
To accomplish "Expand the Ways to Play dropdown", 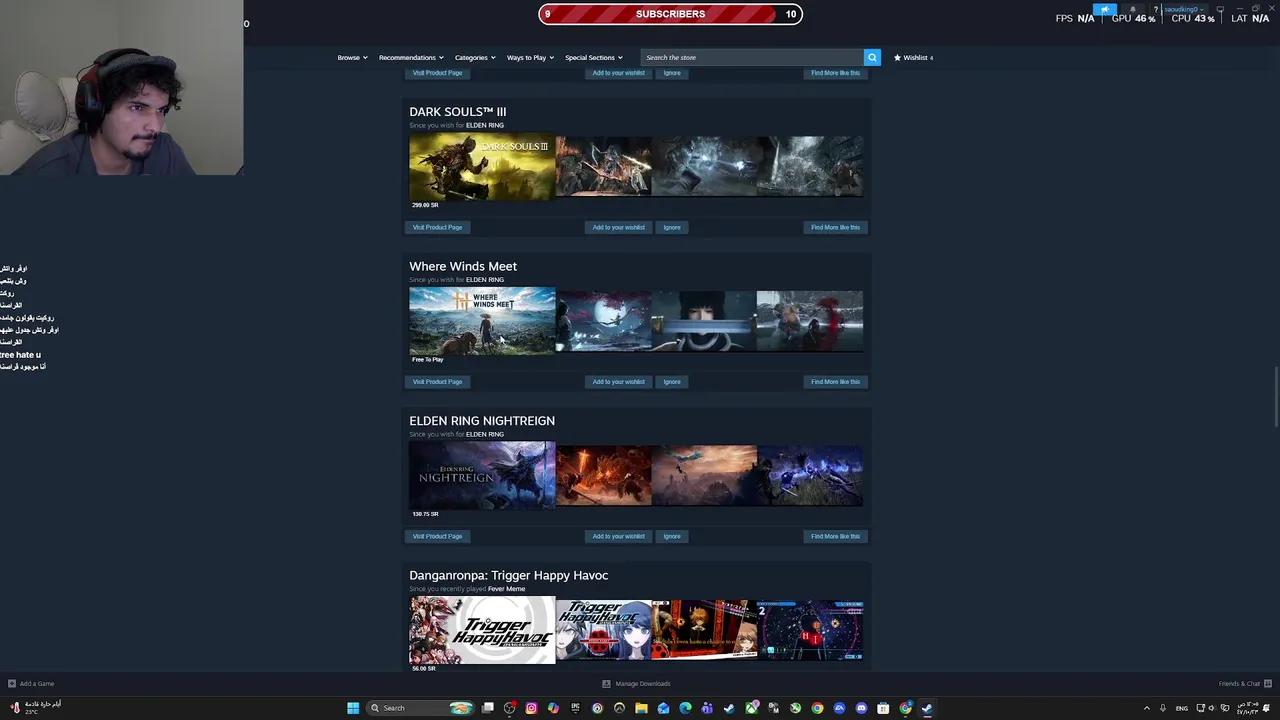I will (530, 57).
